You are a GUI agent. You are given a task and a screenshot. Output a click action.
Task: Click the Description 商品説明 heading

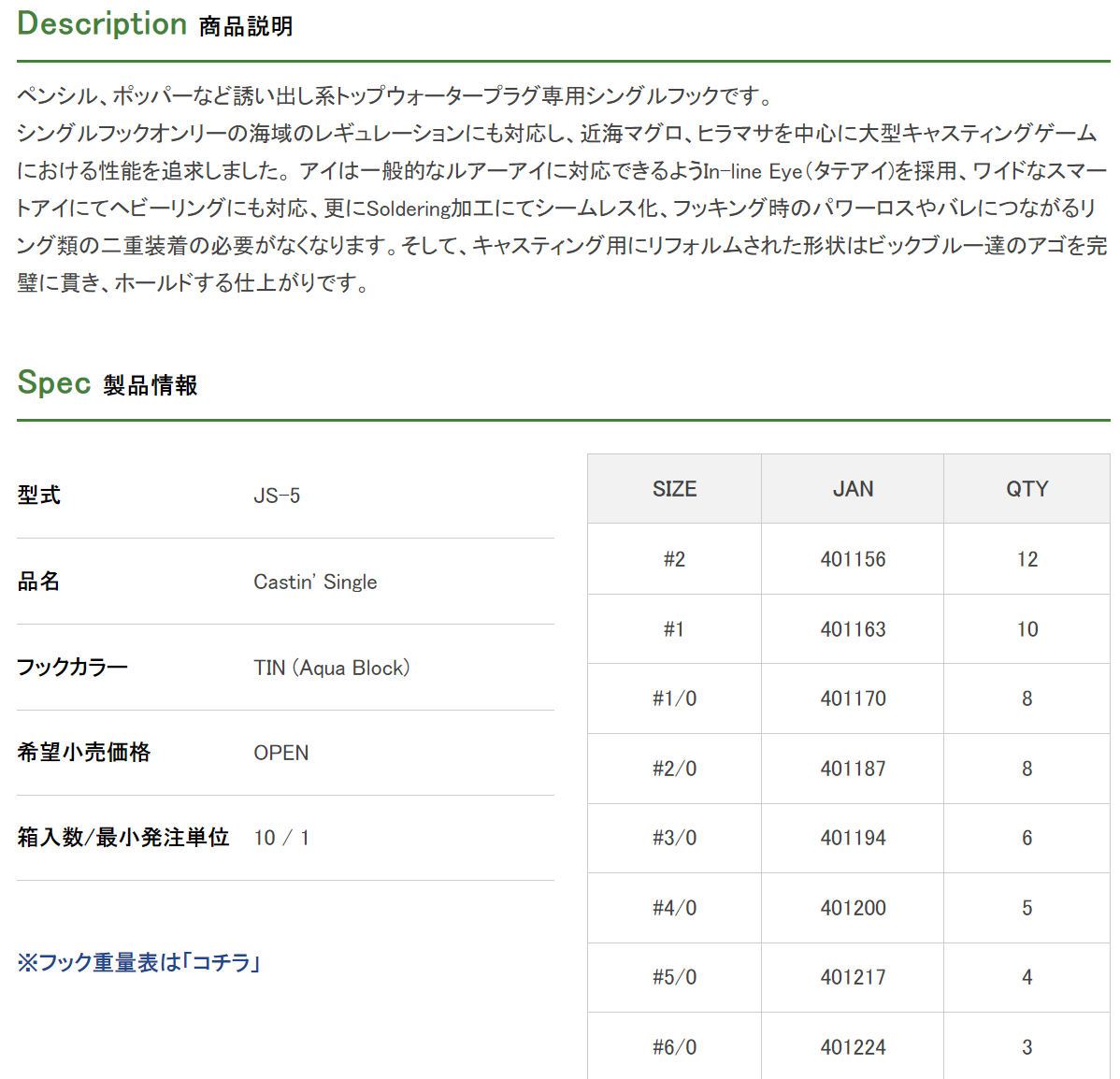pos(155,24)
